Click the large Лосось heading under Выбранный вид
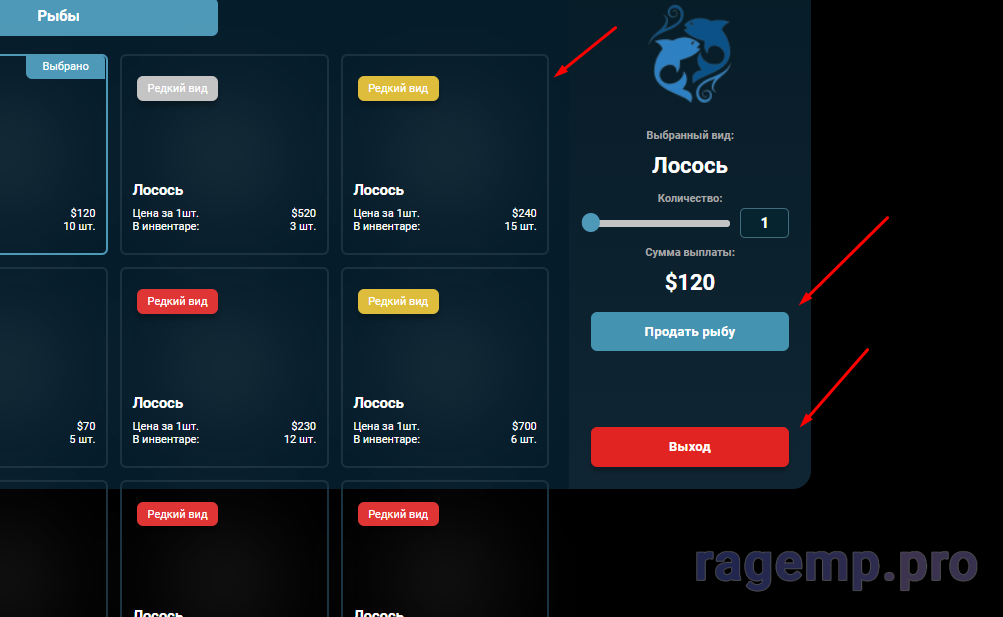Image resolution: width=1003 pixels, height=617 pixels. 690,166
